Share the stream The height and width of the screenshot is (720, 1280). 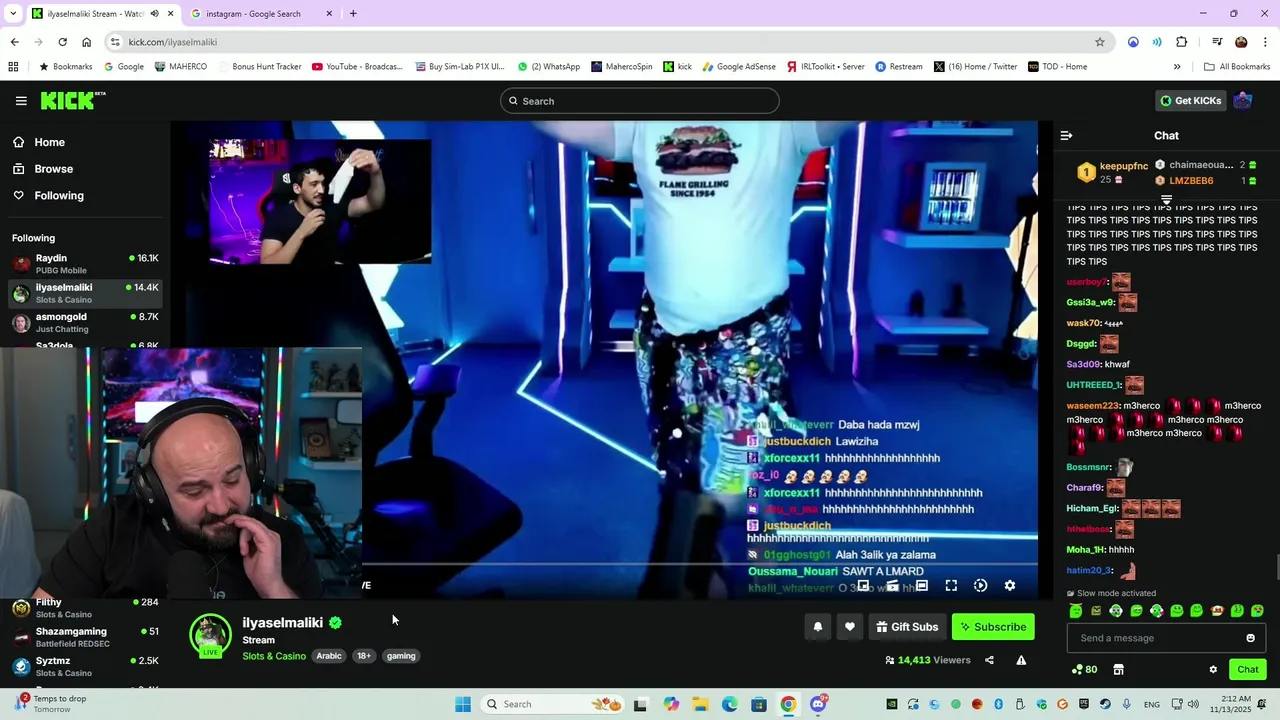pos(989,660)
